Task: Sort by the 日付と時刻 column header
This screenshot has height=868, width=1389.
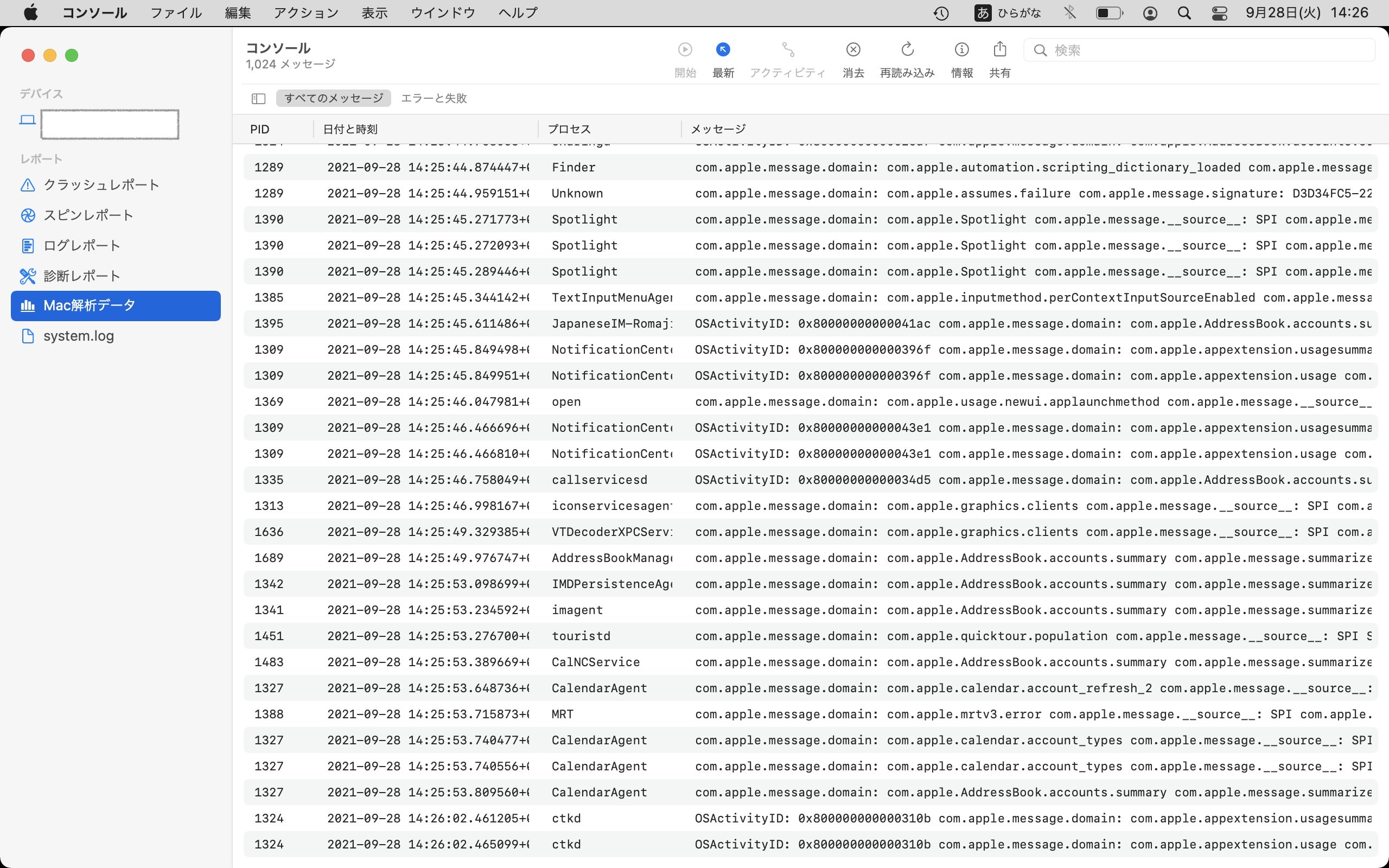Action: 350,129
